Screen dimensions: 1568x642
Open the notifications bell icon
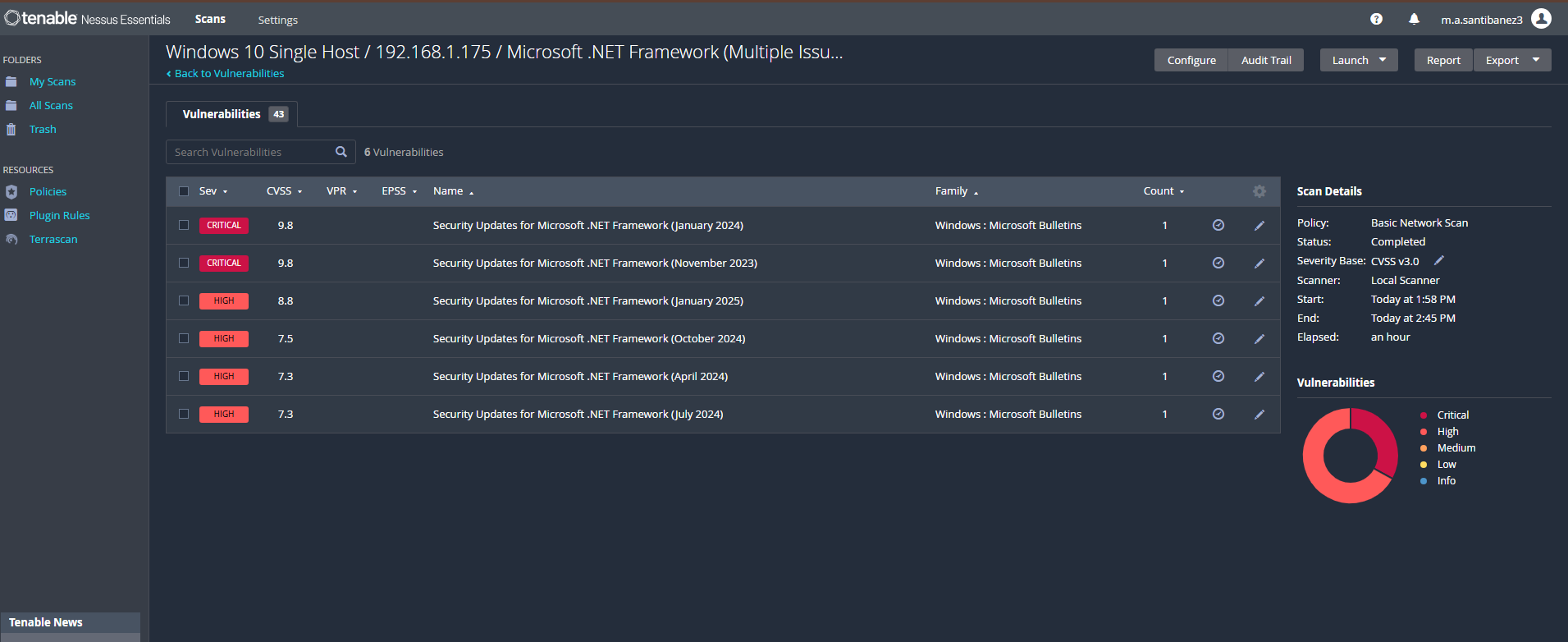(x=1414, y=19)
